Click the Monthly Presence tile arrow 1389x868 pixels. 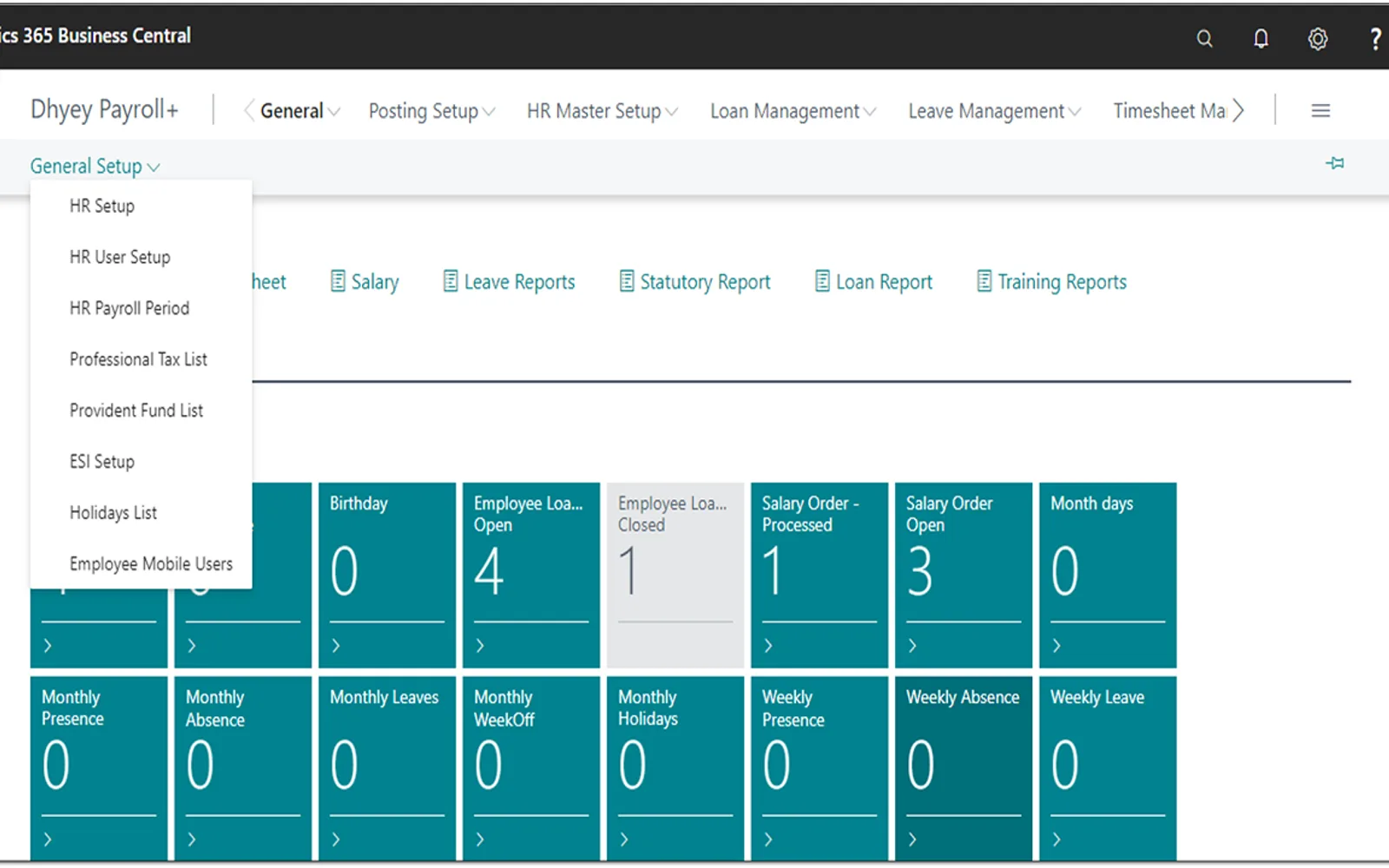click(48, 839)
